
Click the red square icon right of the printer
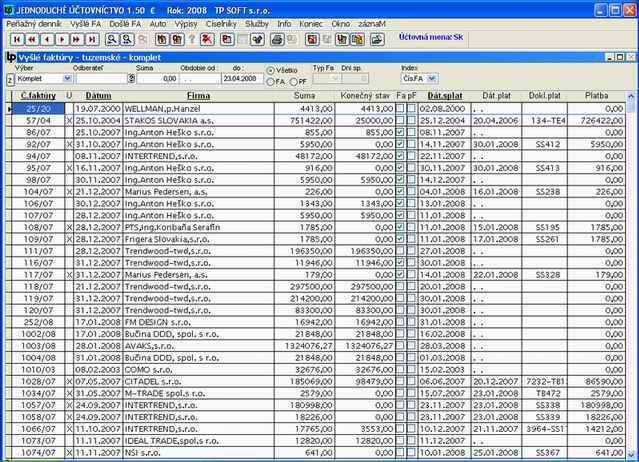click(x=312, y=40)
